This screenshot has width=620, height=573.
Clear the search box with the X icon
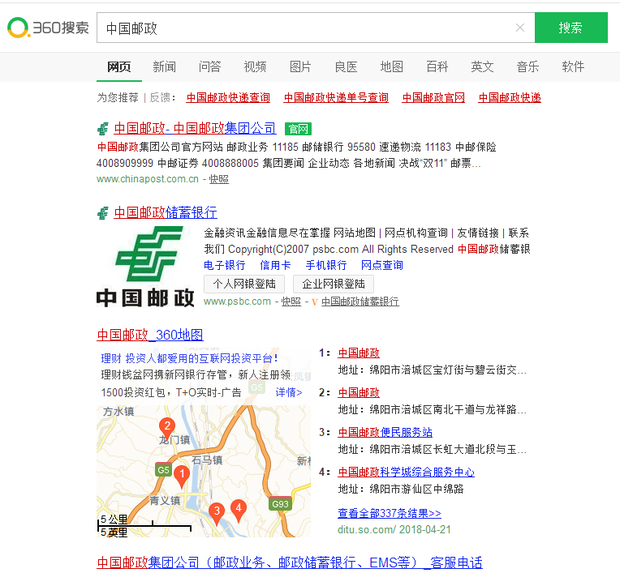click(x=520, y=28)
